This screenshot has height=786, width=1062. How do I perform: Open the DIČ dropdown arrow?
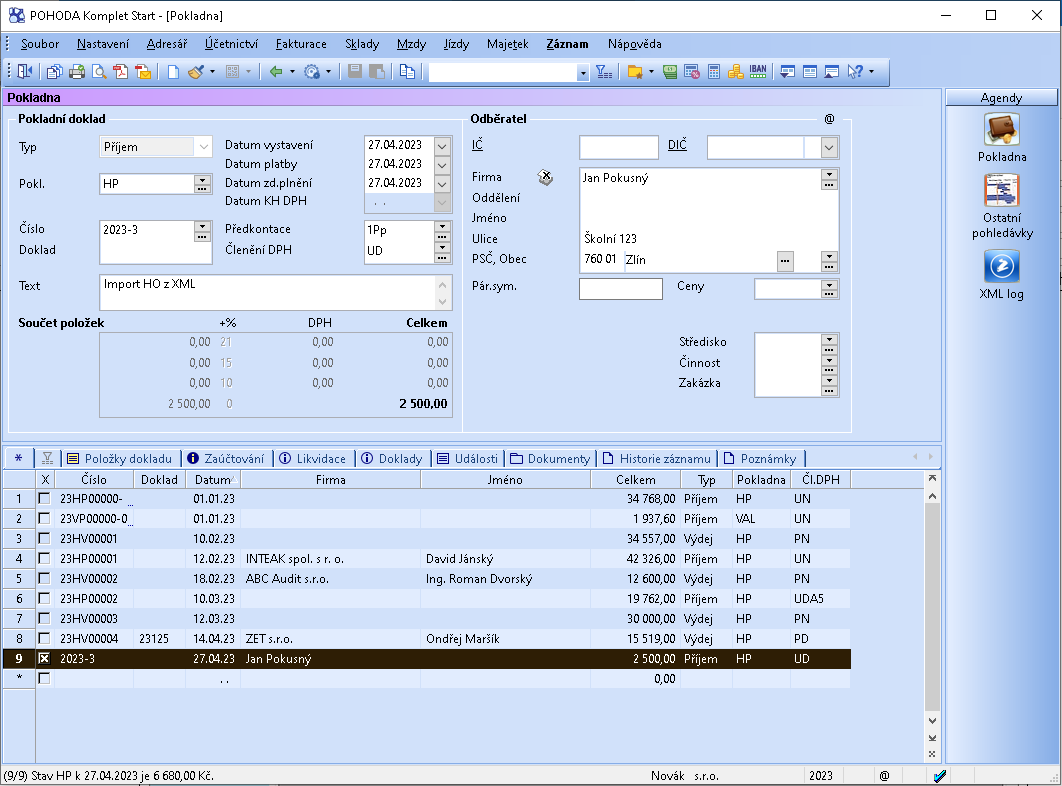click(828, 148)
